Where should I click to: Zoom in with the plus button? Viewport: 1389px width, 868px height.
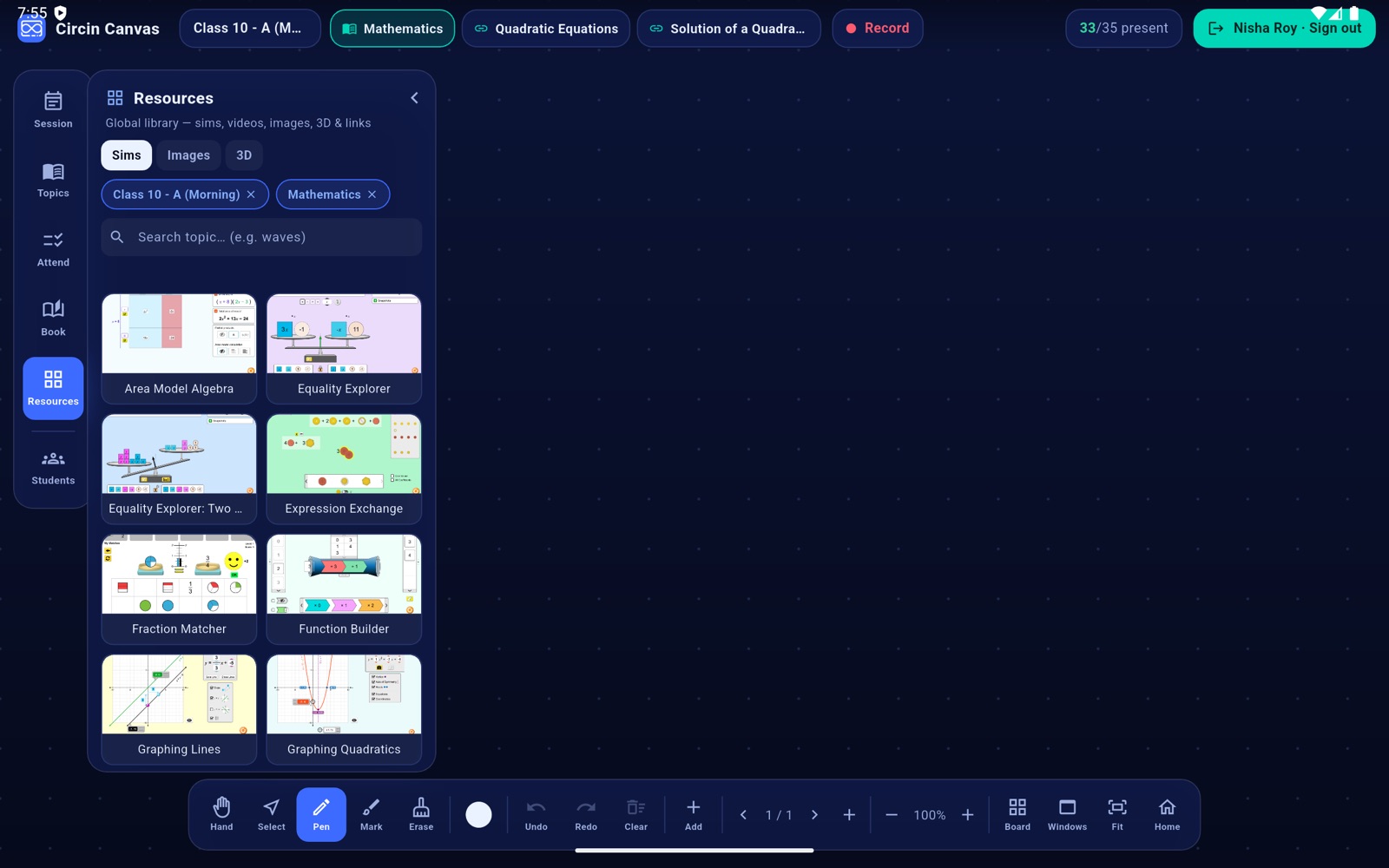coord(967,815)
